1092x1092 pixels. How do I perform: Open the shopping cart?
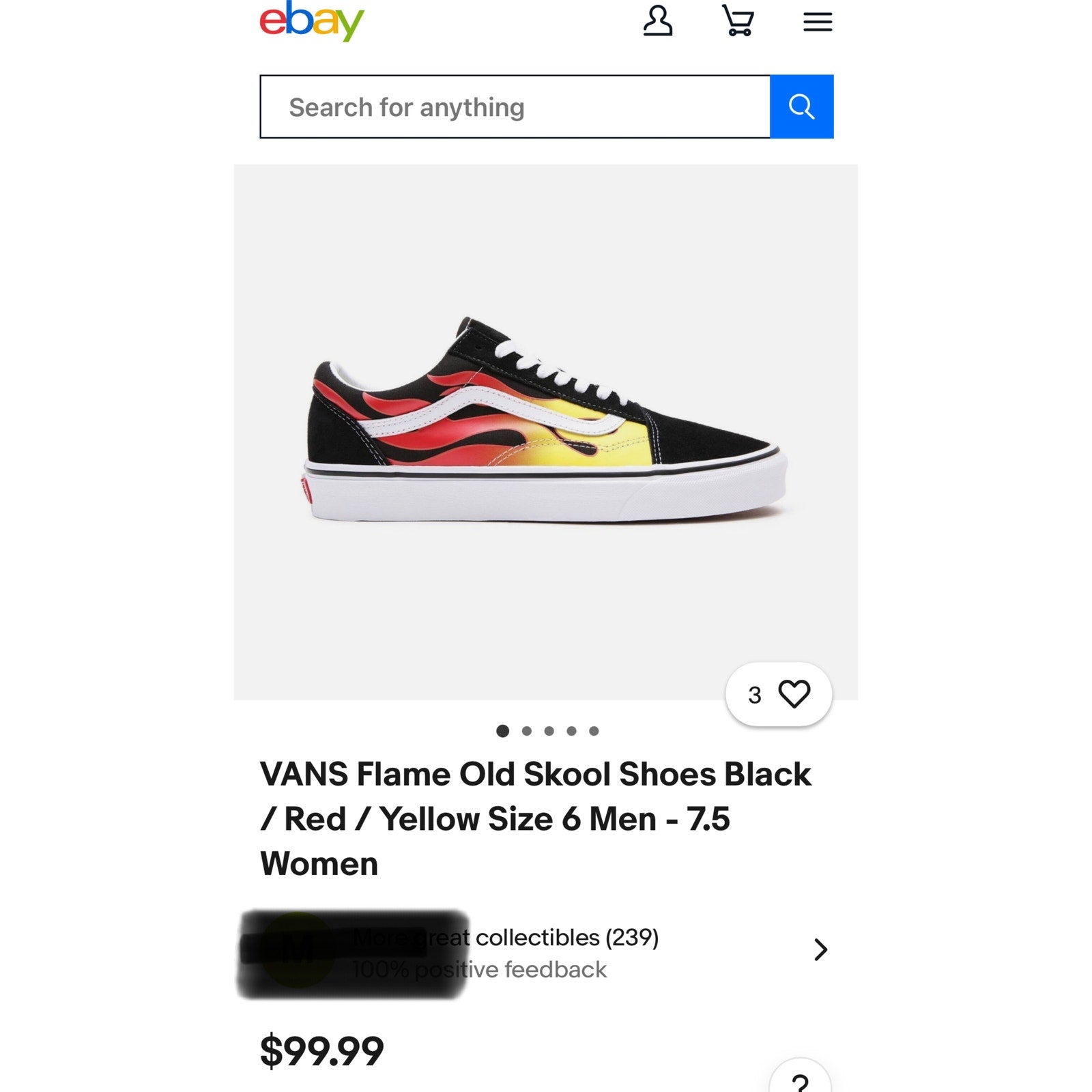[x=738, y=21]
